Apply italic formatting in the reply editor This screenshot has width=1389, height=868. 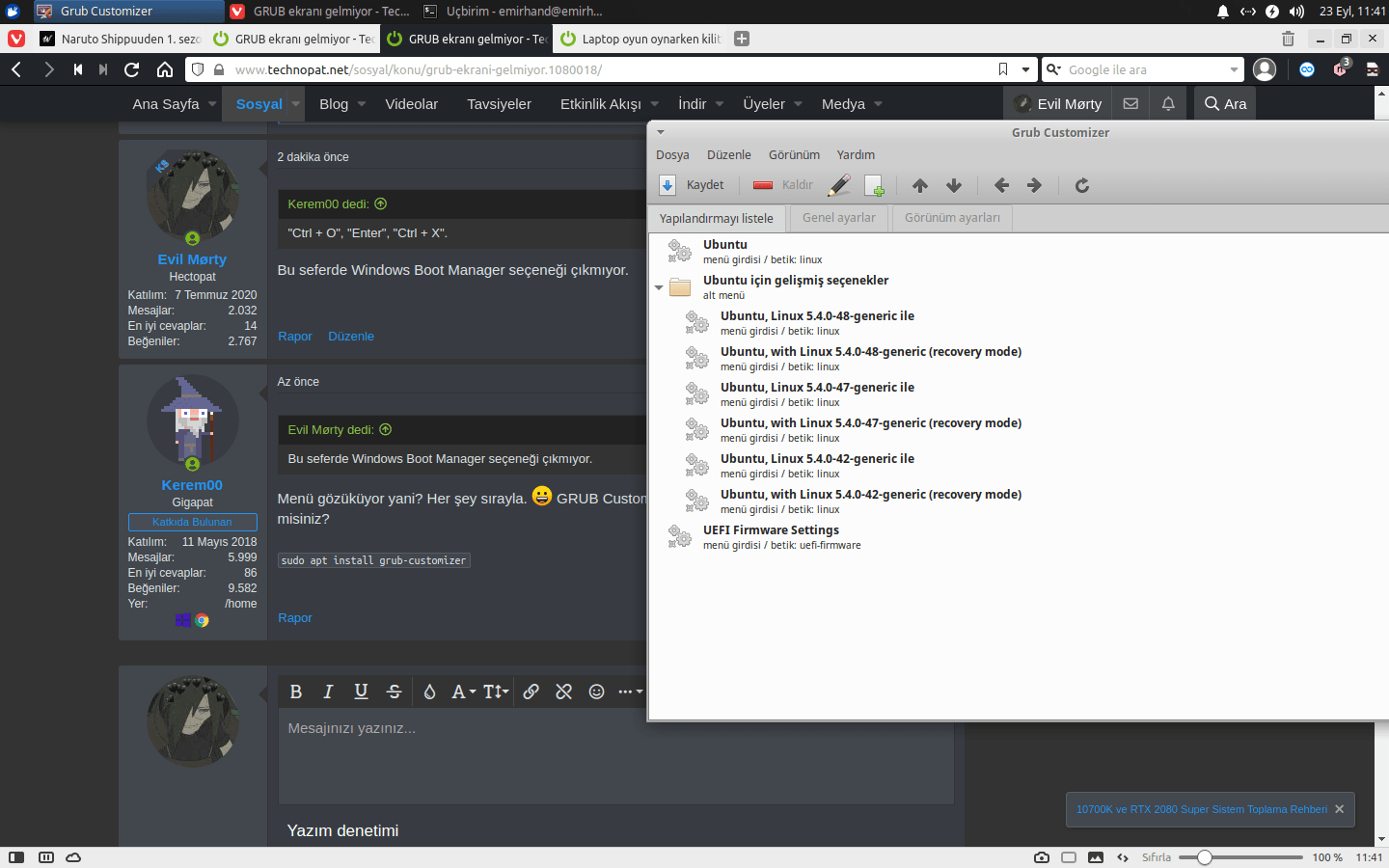328,692
